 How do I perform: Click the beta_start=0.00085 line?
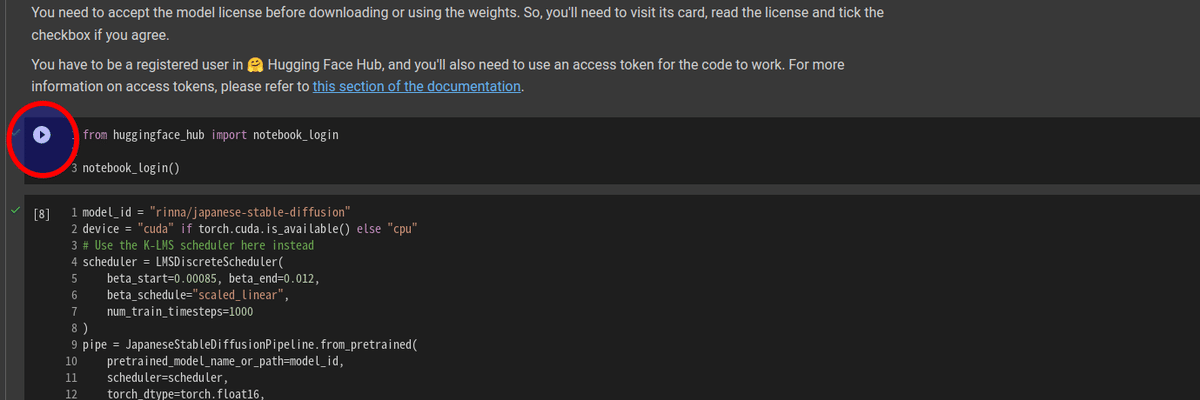pos(213,277)
